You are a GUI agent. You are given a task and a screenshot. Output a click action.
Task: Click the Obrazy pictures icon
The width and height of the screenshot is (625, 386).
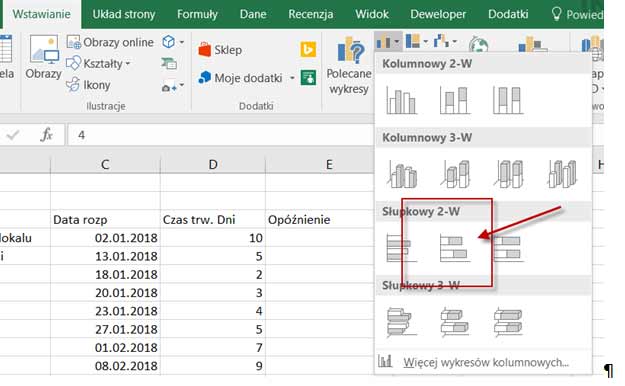(x=43, y=57)
